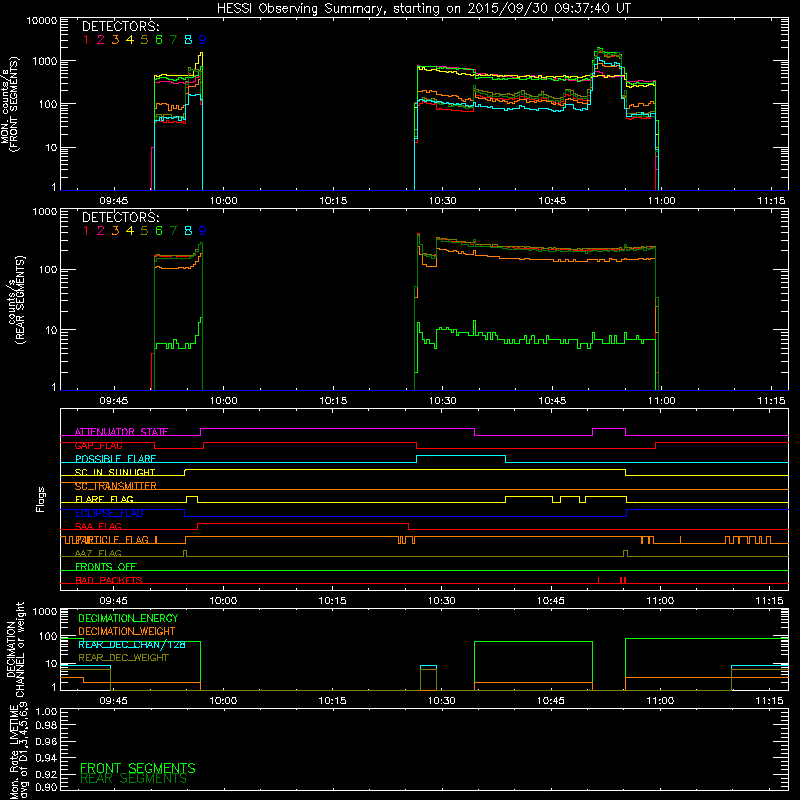Screen dimensions: 800x800
Task: Click the SC_TRANSMITTER flag label
Action: [x=116, y=486]
